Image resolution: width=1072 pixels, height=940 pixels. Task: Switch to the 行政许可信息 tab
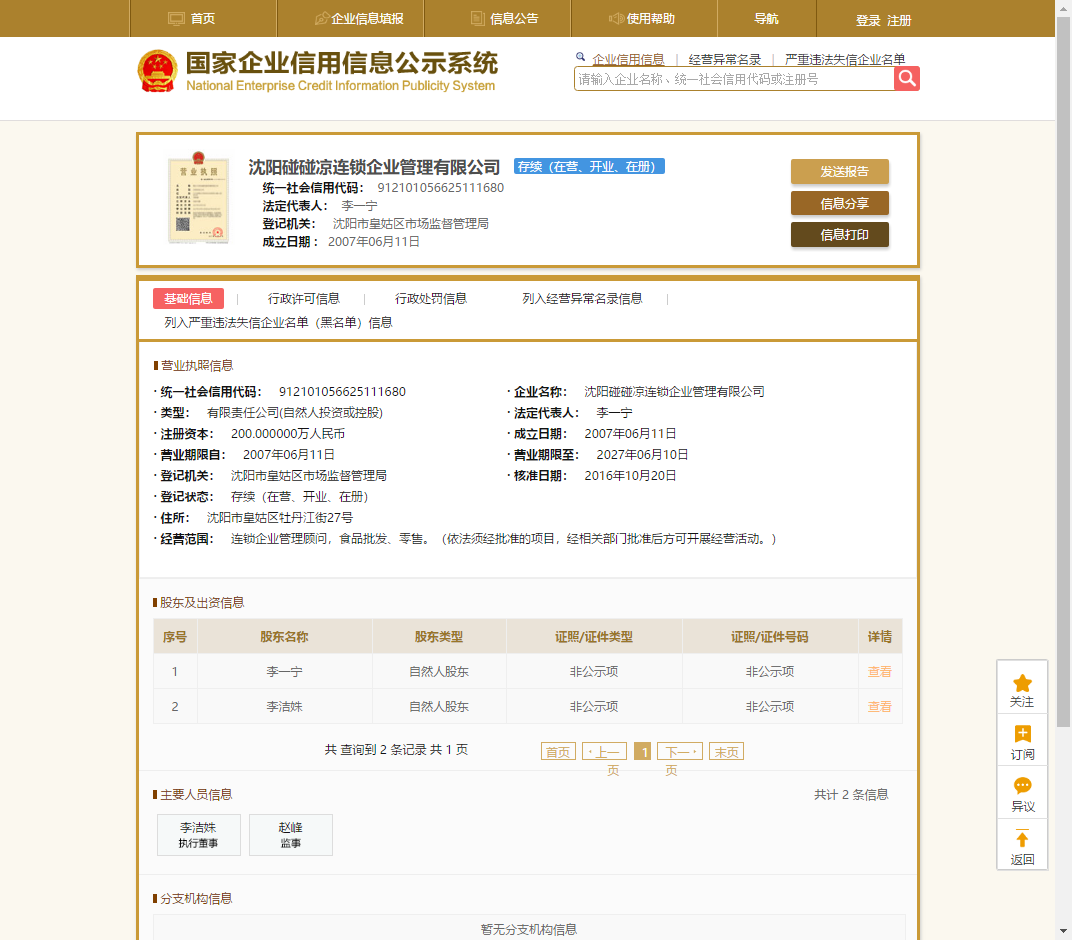pos(303,298)
